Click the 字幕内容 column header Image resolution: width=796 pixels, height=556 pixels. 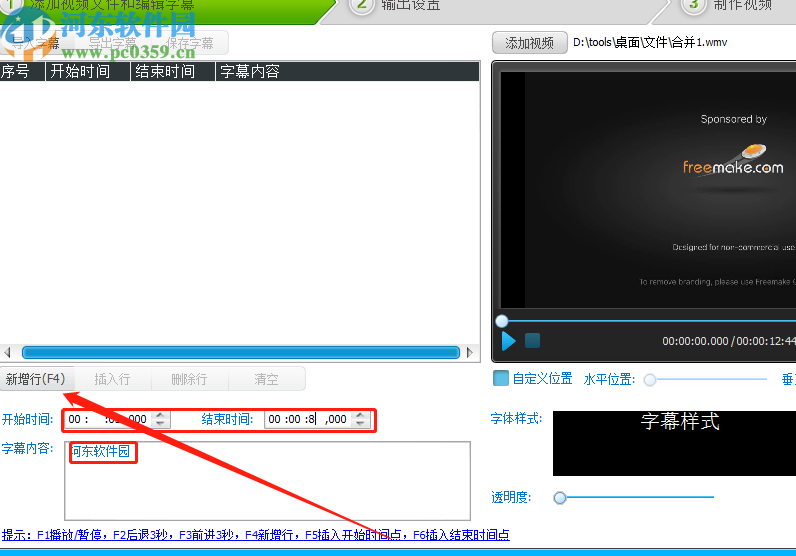point(348,71)
